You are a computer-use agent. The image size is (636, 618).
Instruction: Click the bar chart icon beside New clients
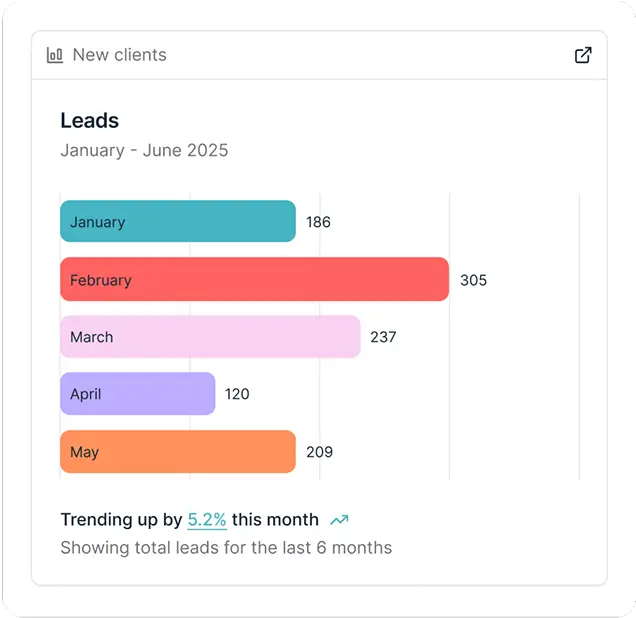point(55,55)
